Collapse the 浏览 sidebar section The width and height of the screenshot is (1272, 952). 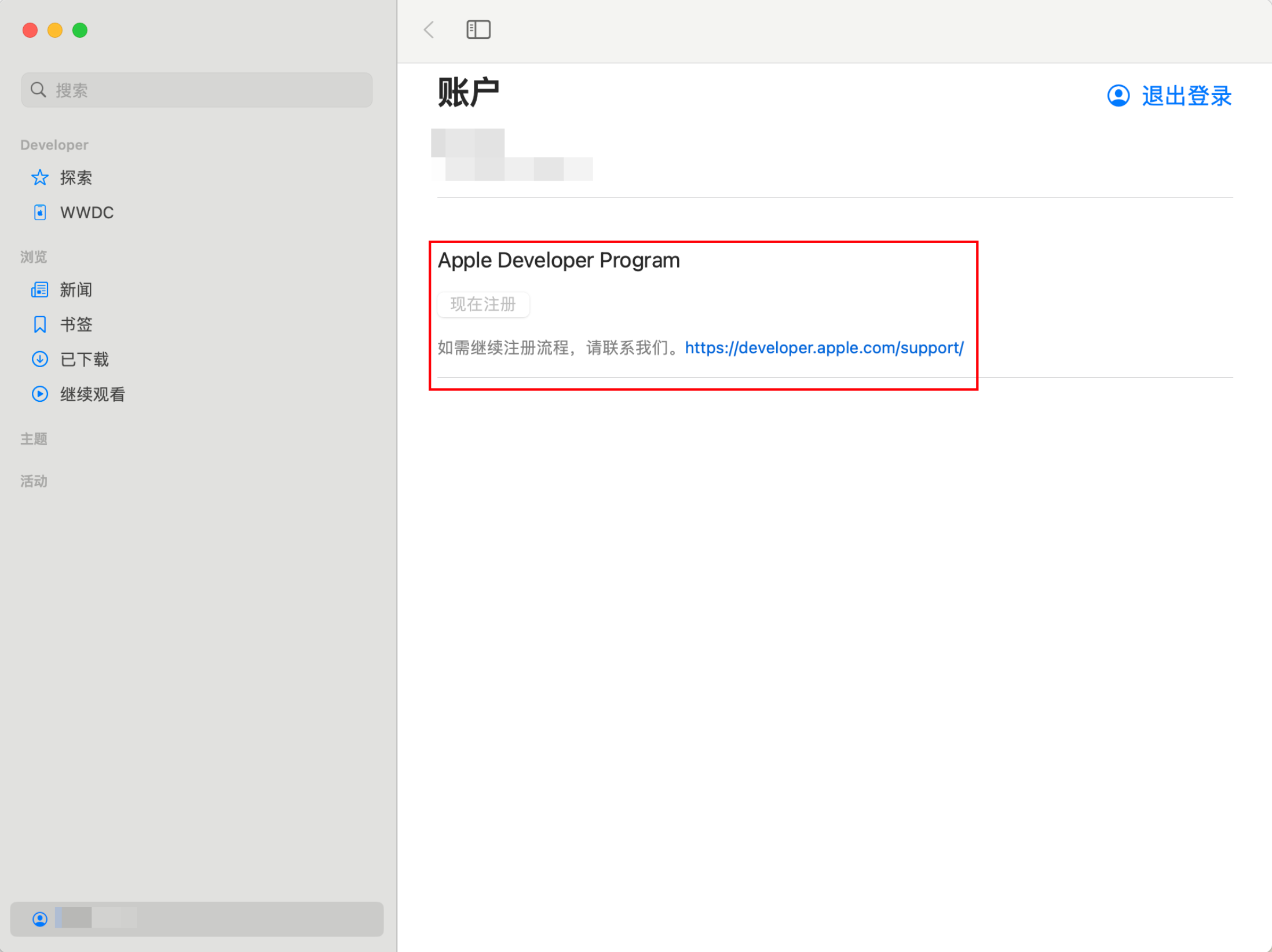tap(34, 257)
